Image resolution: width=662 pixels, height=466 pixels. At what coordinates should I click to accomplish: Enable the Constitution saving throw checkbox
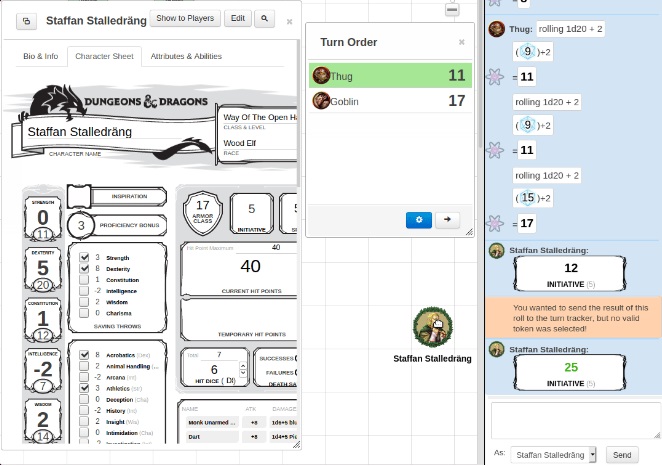click(x=84, y=279)
